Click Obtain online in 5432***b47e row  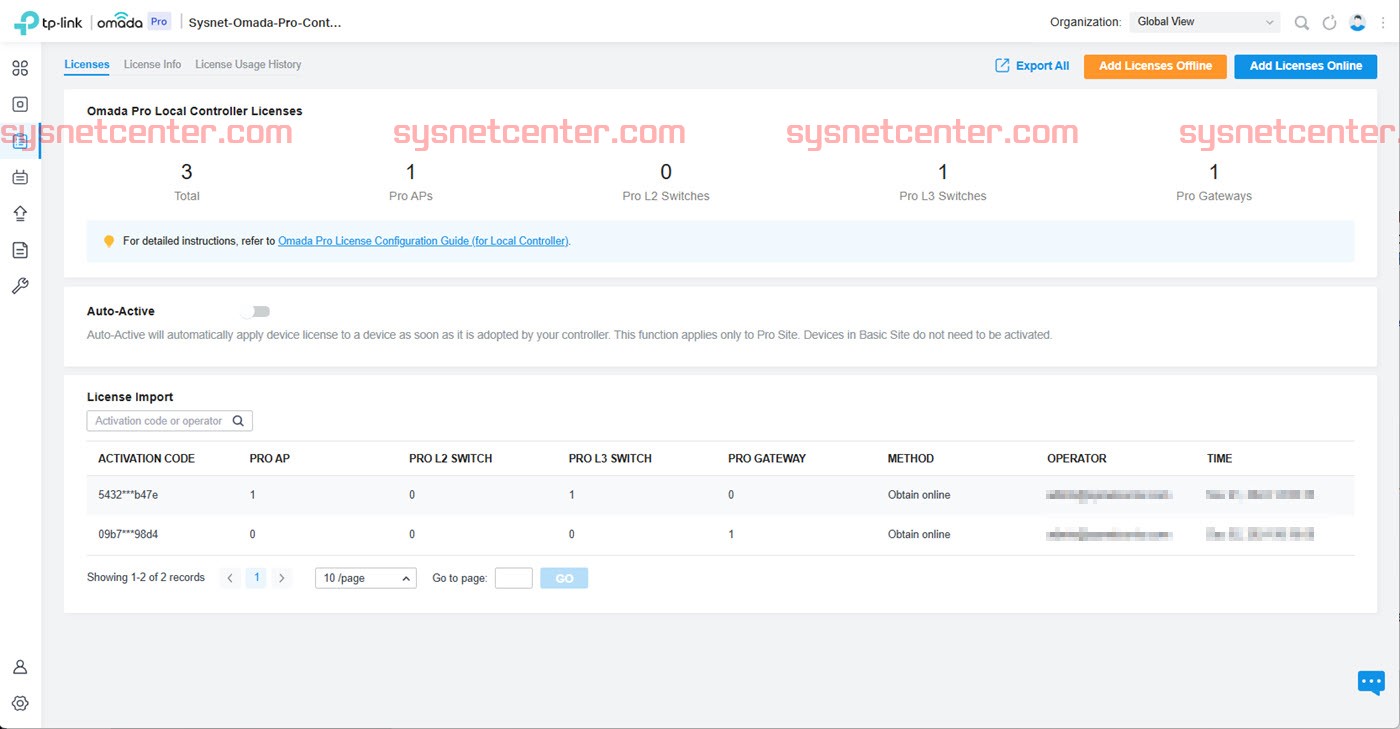(x=919, y=495)
